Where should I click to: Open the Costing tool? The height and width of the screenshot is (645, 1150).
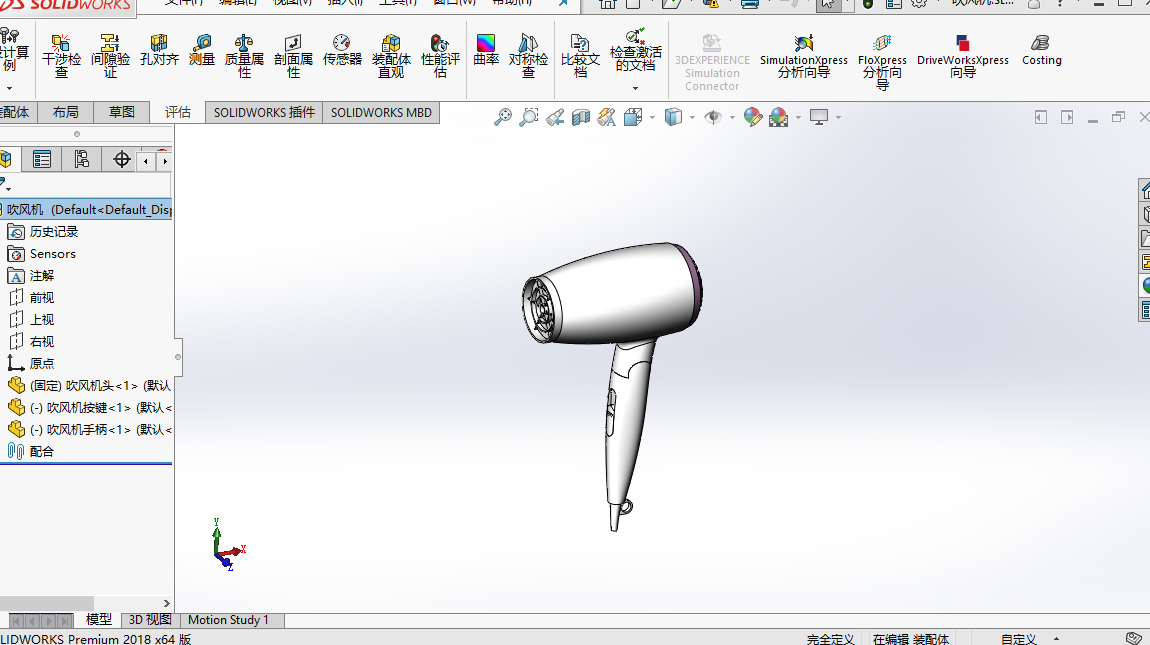tap(1041, 50)
